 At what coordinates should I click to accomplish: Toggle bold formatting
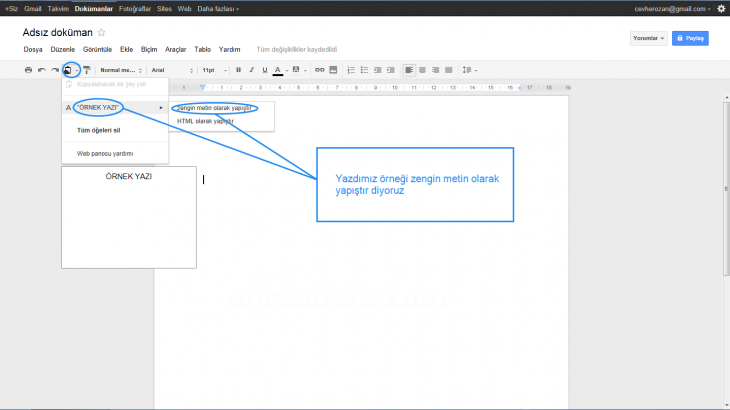pyautogui.click(x=238, y=70)
